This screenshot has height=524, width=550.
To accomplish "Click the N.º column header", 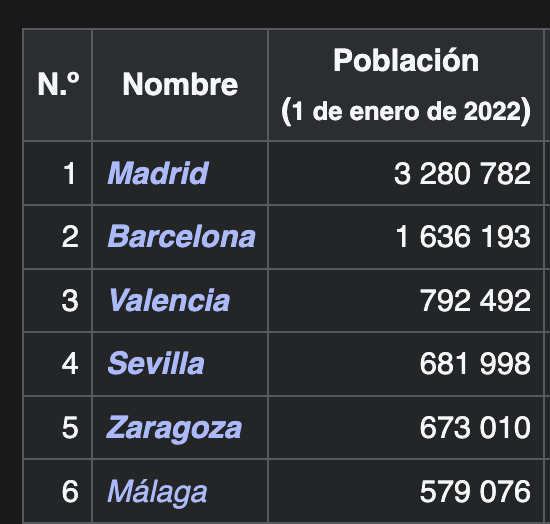I will (58, 84).
